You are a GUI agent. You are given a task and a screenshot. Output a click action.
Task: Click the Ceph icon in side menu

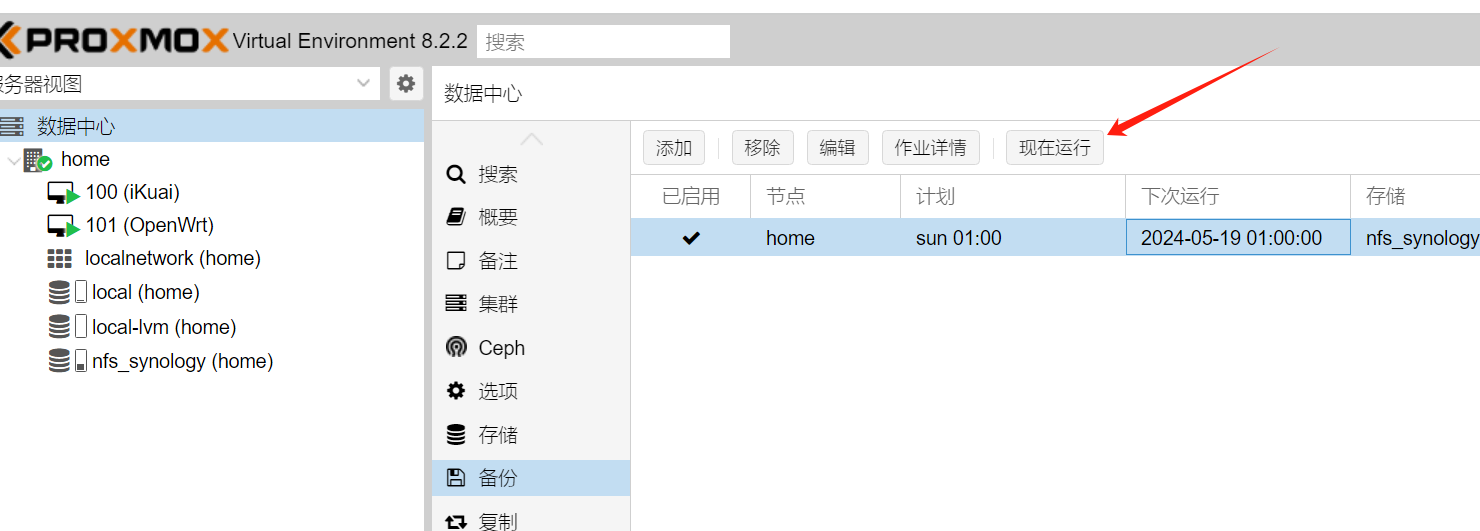(456, 348)
